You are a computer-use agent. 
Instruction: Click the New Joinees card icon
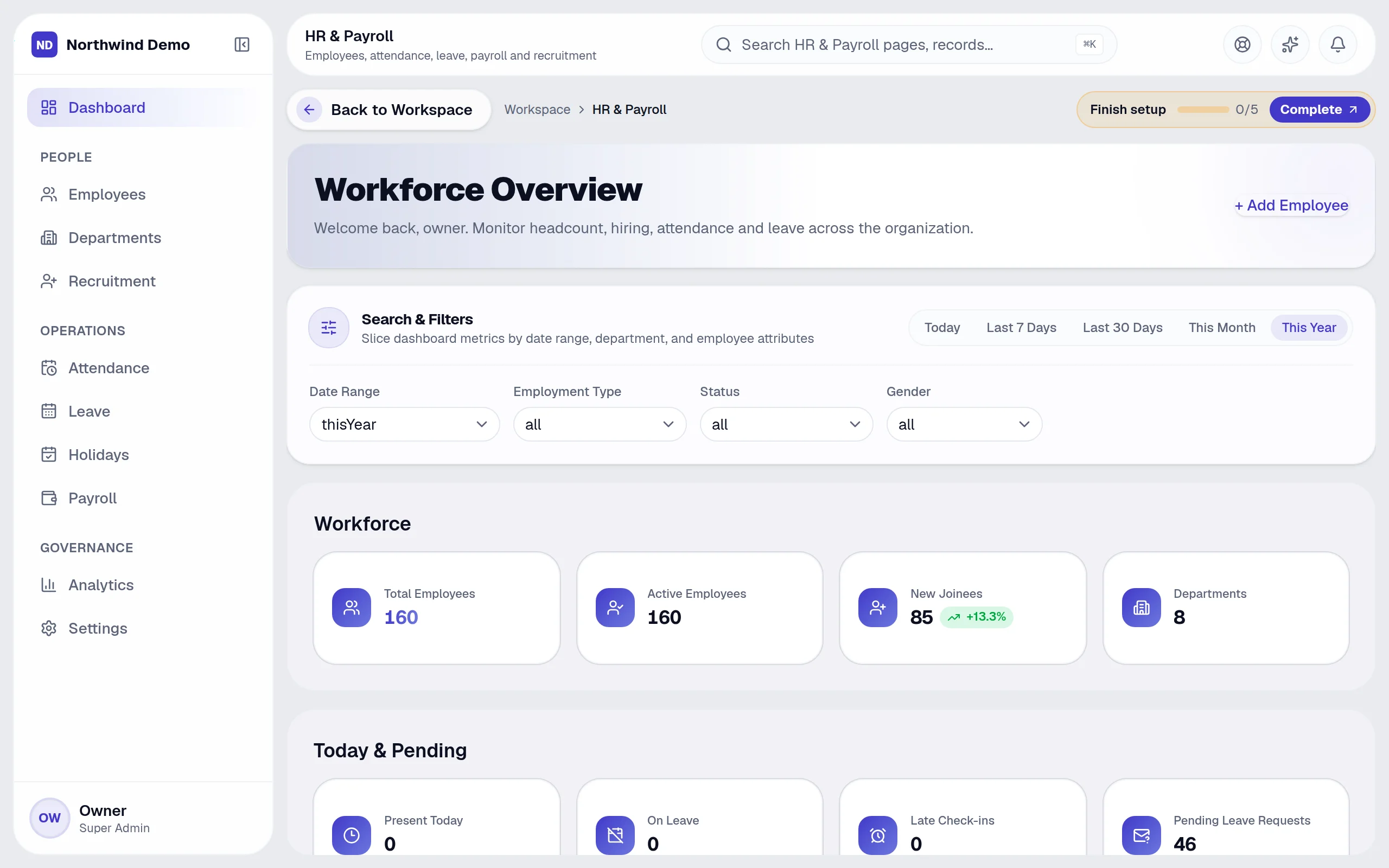[x=877, y=608]
